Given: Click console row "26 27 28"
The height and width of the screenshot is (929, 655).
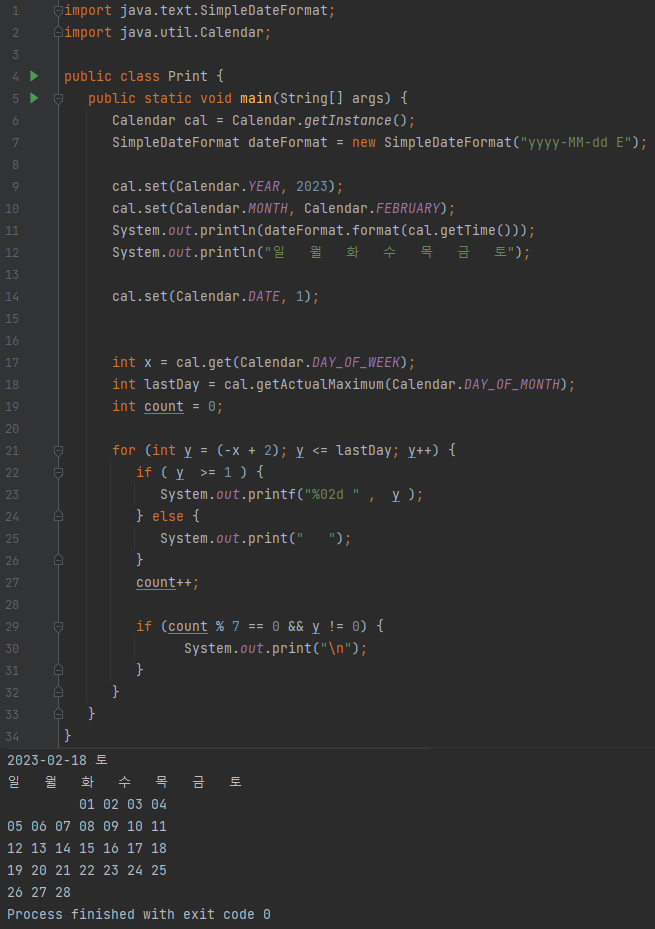Looking at the screenshot, I should (39, 892).
